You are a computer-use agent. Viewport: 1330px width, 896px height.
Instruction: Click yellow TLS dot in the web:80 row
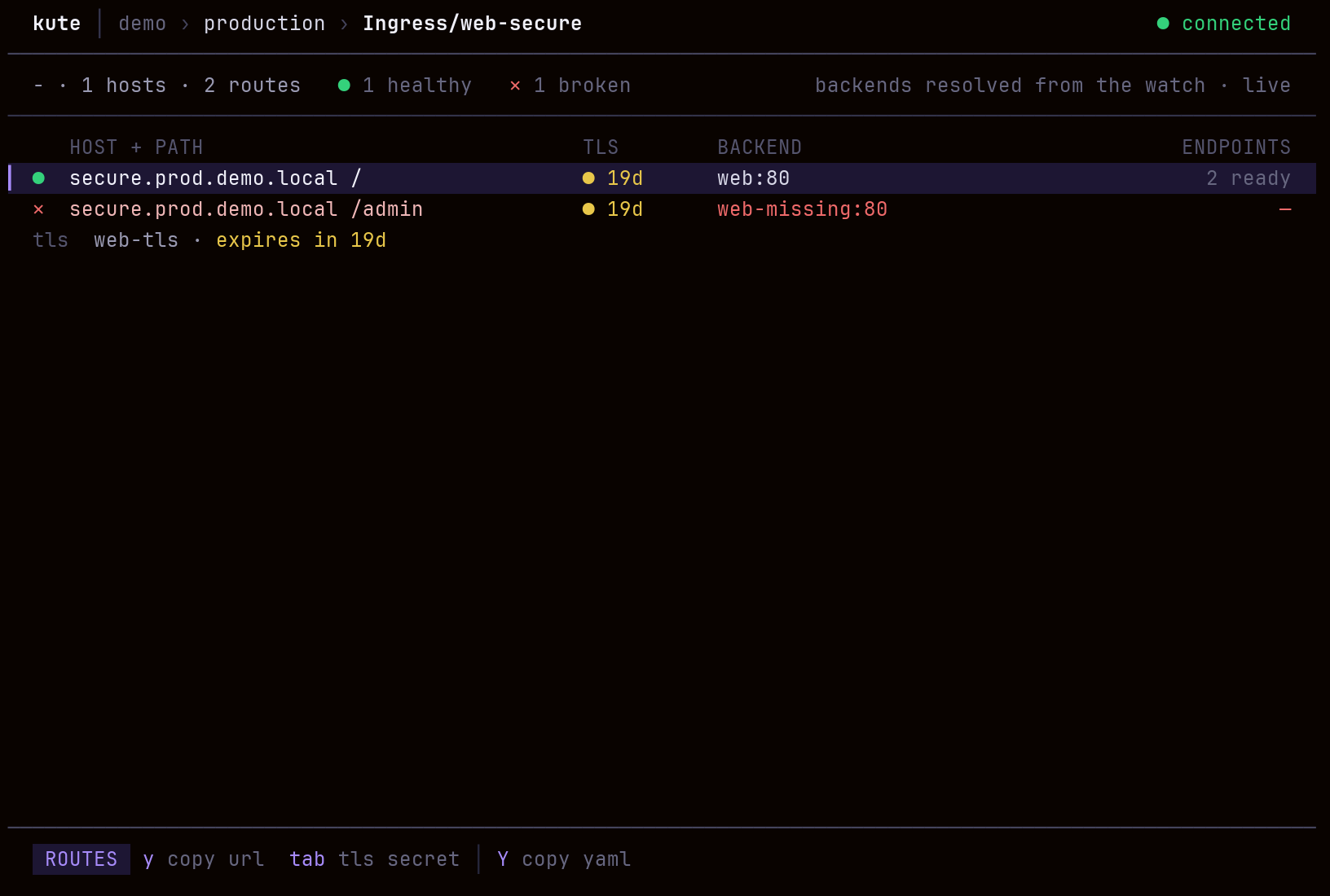point(588,178)
